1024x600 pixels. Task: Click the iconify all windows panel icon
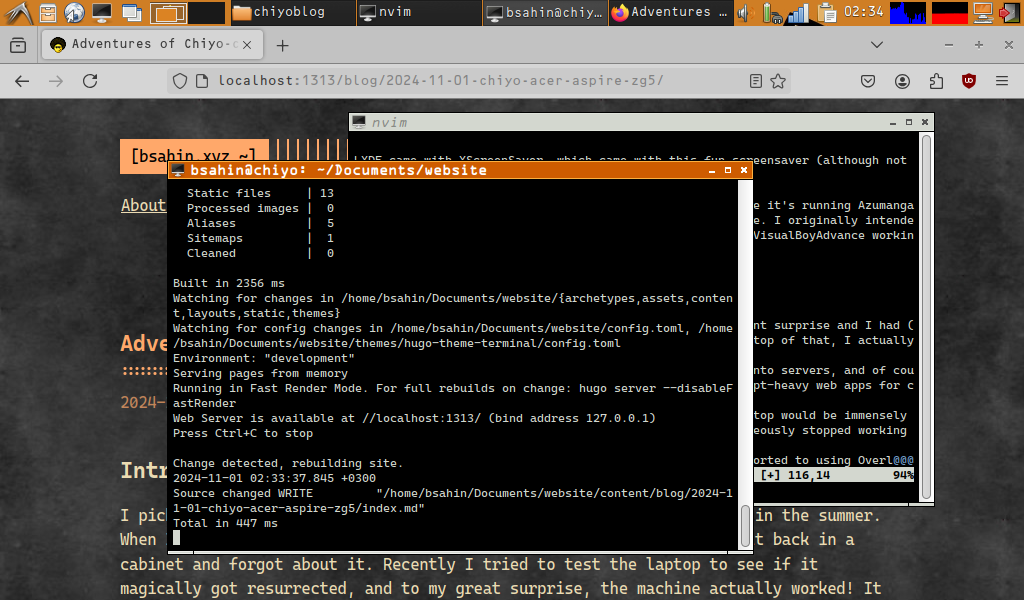(132, 12)
